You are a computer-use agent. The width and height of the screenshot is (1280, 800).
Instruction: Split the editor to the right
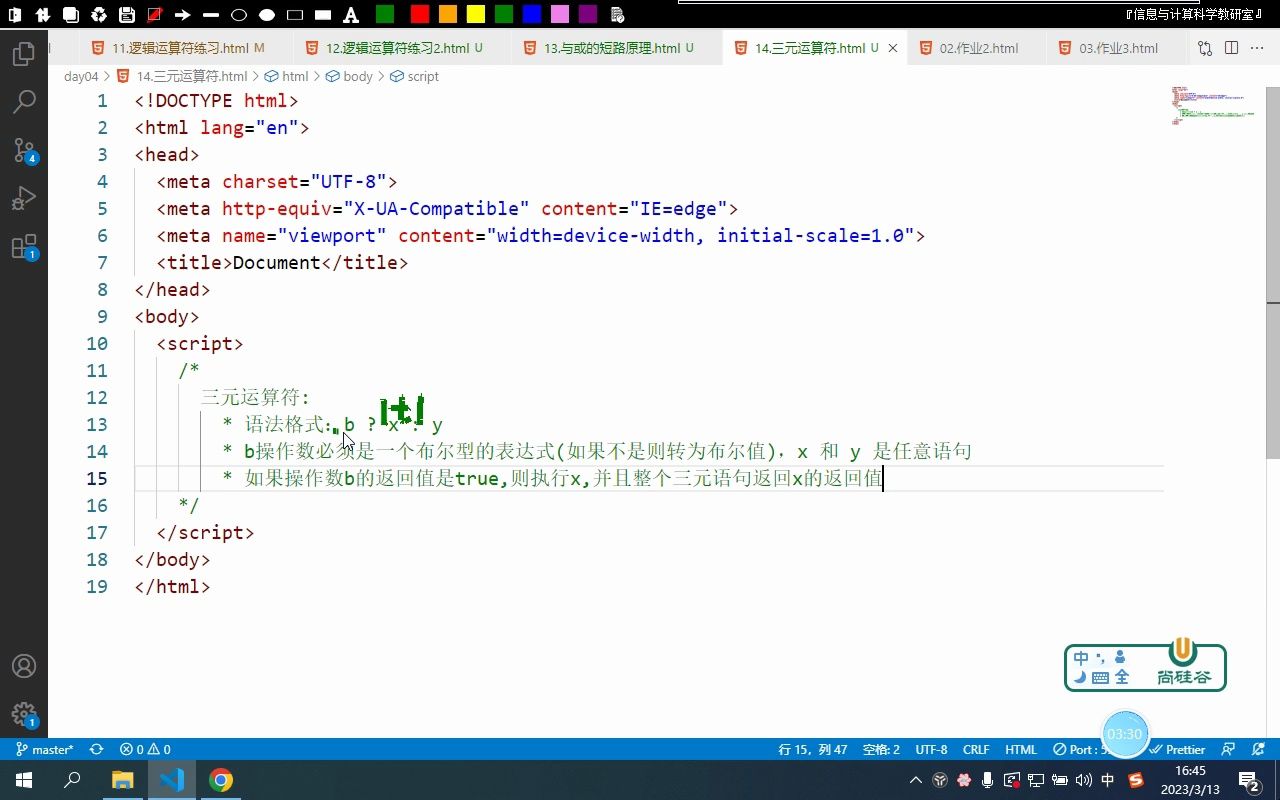[x=1231, y=48]
